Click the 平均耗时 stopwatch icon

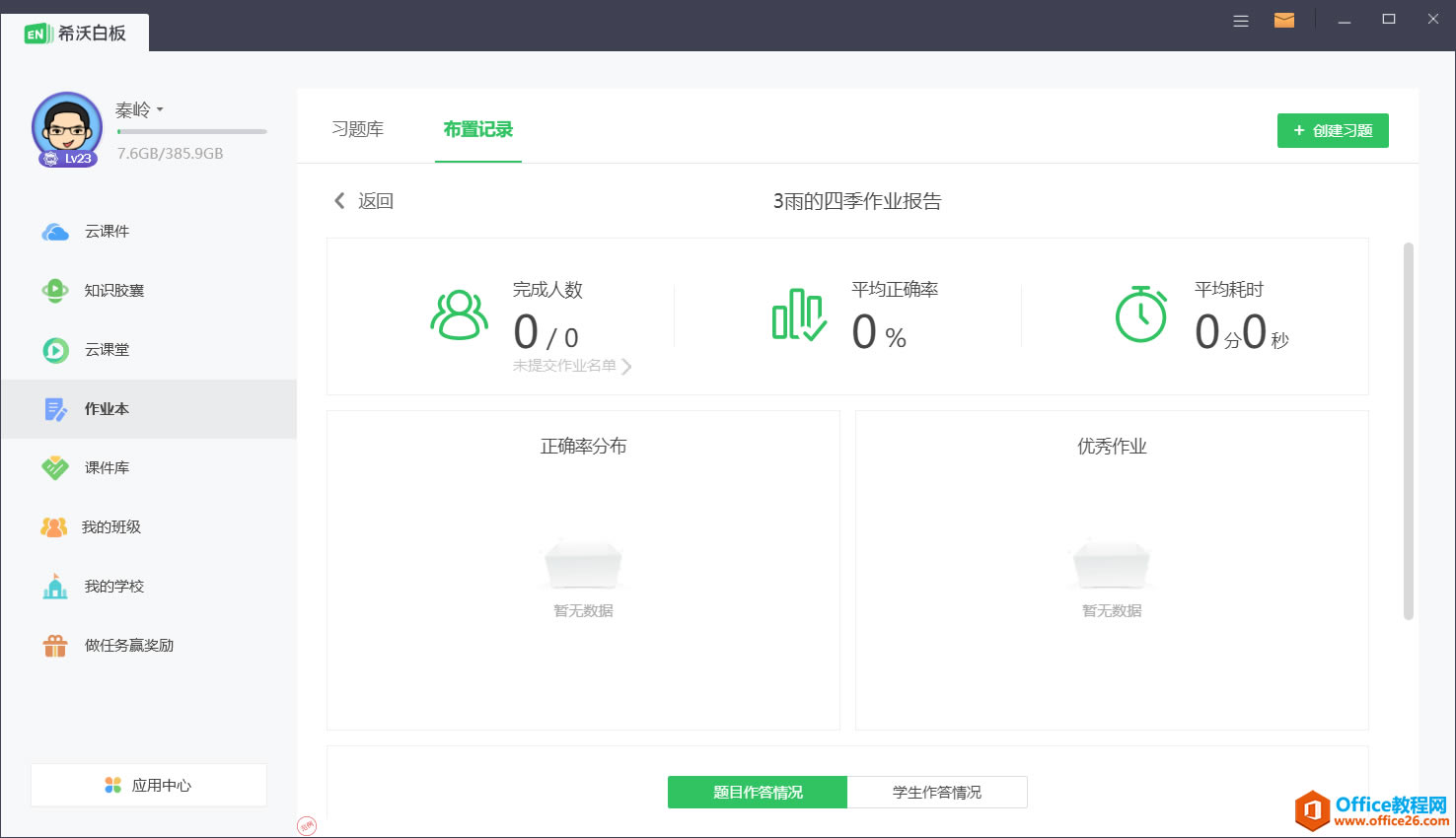pyautogui.click(x=1141, y=314)
